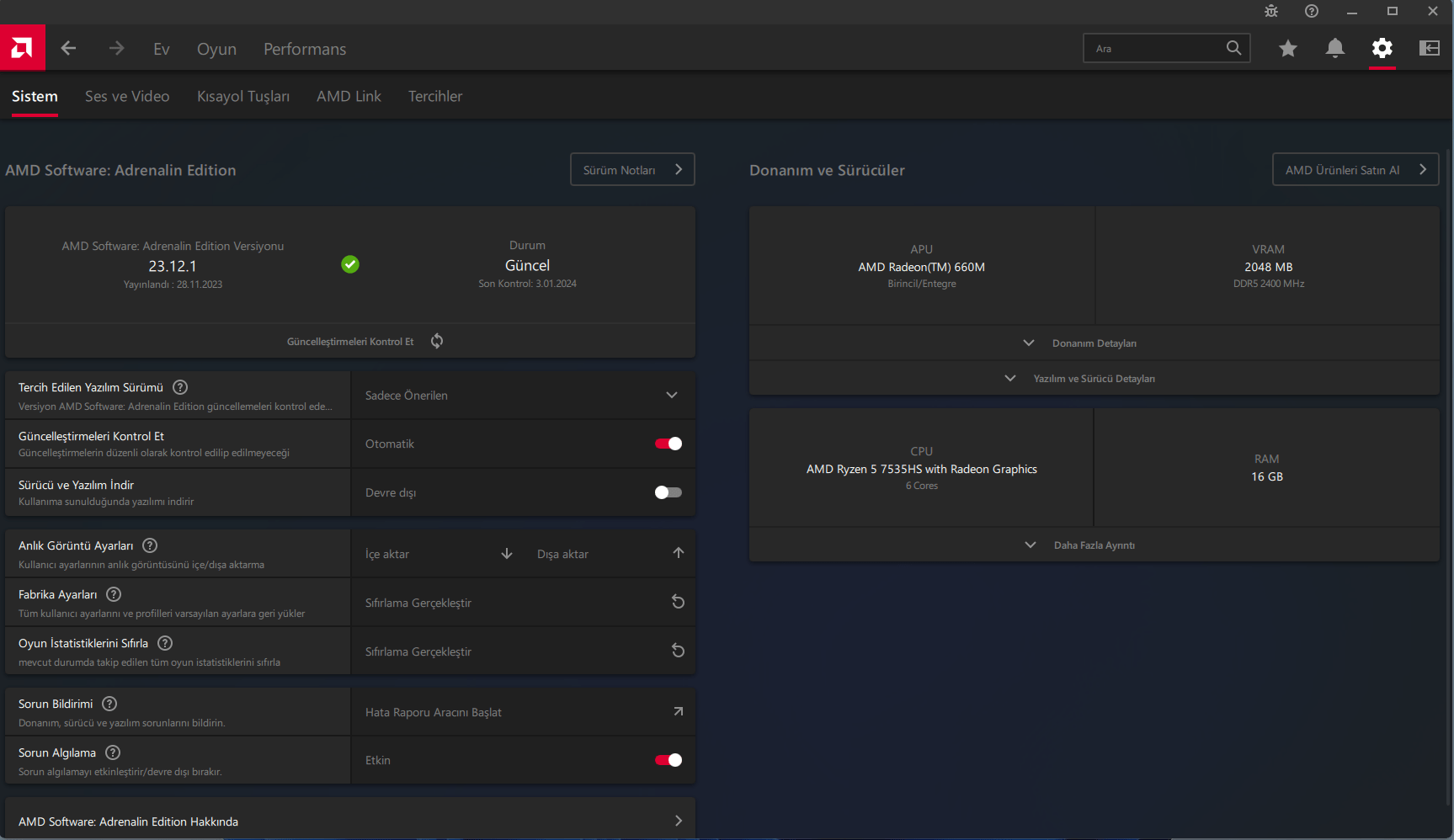Open the Performans menu
The height and width of the screenshot is (840, 1454).
(305, 49)
